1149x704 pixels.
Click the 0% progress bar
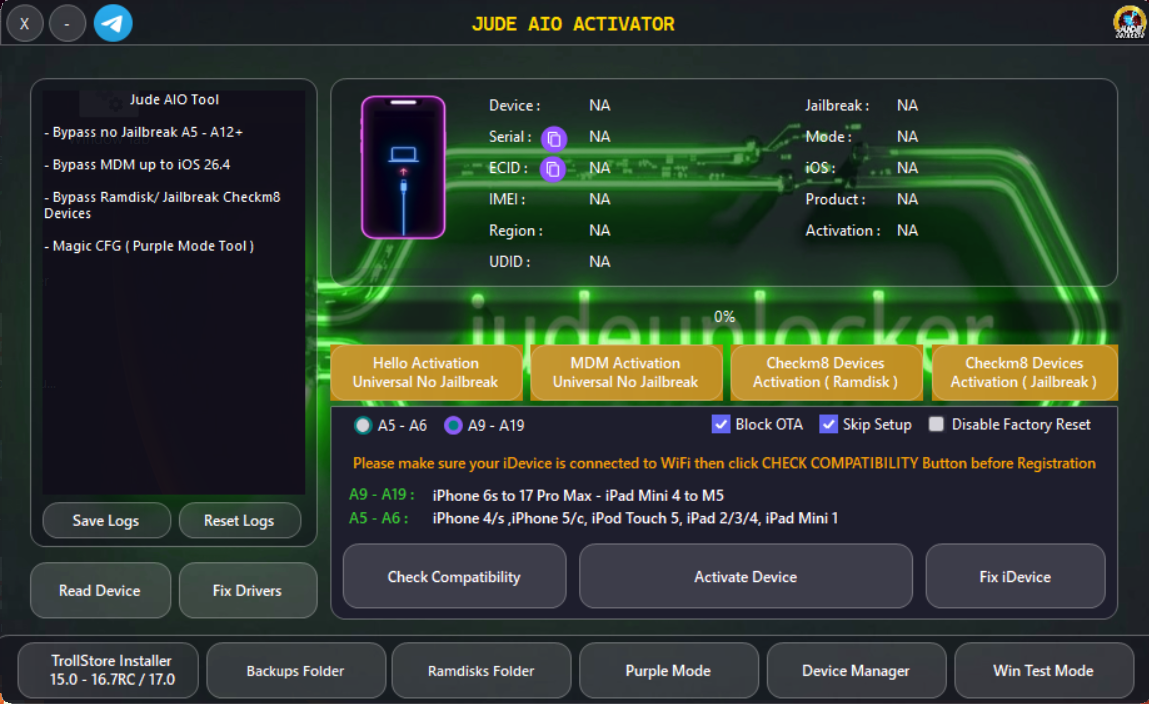pos(724,316)
